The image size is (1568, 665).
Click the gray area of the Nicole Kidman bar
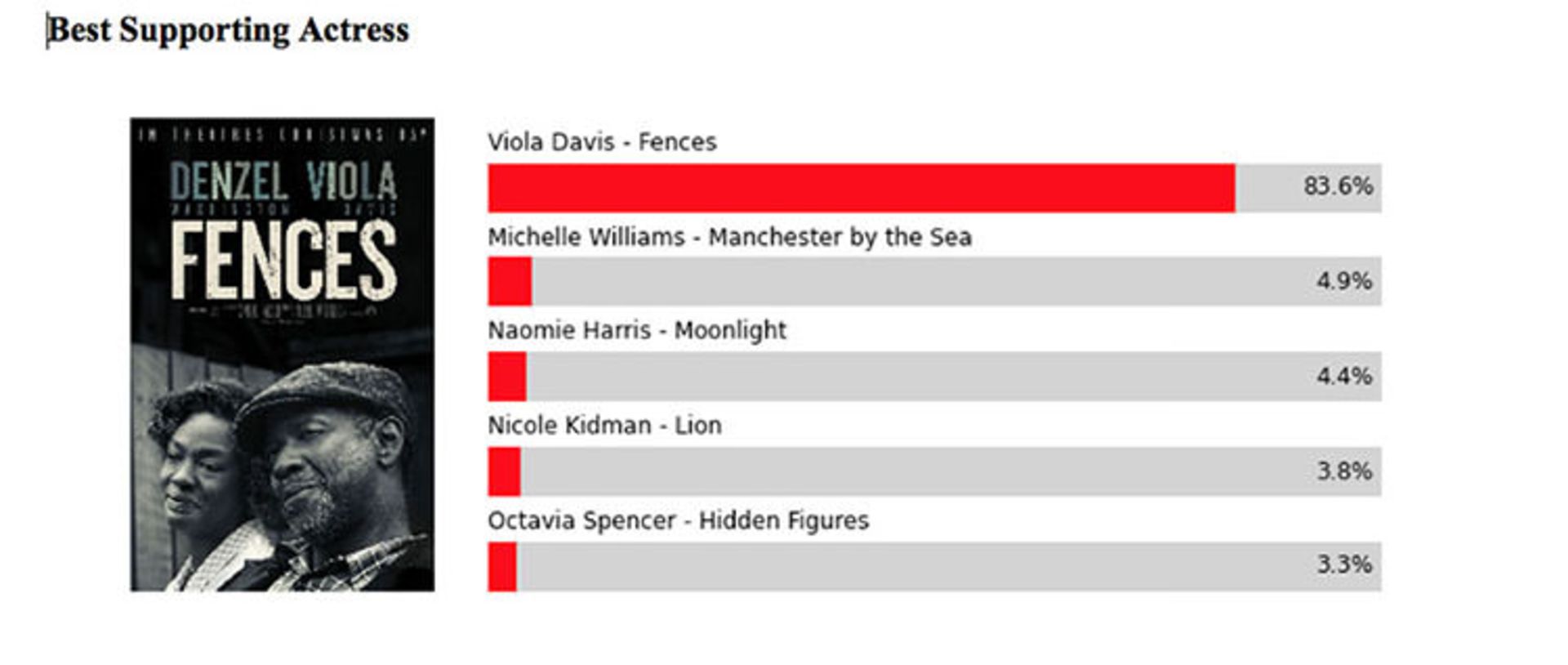point(951,471)
